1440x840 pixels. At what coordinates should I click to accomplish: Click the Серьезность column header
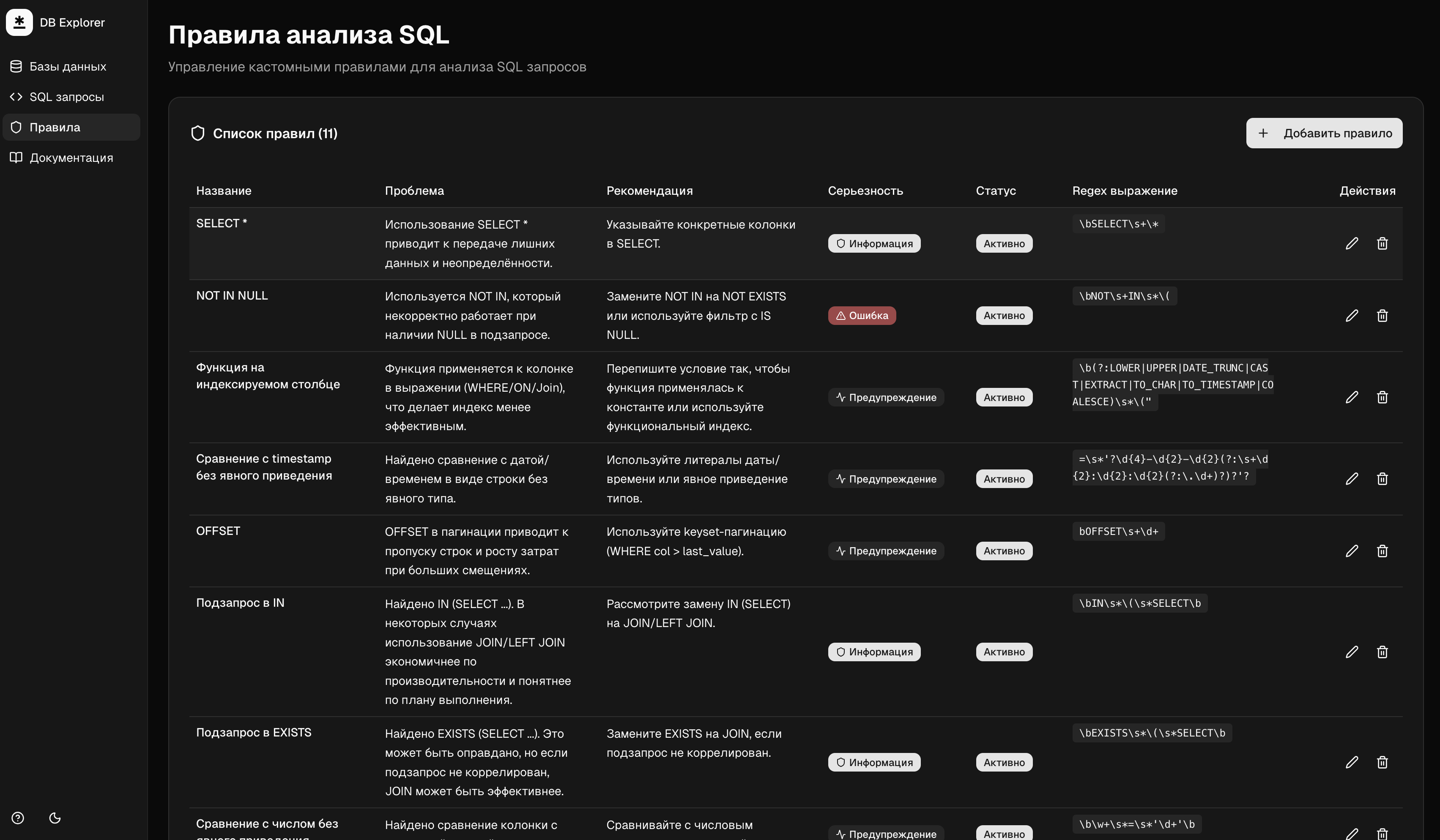click(x=865, y=191)
